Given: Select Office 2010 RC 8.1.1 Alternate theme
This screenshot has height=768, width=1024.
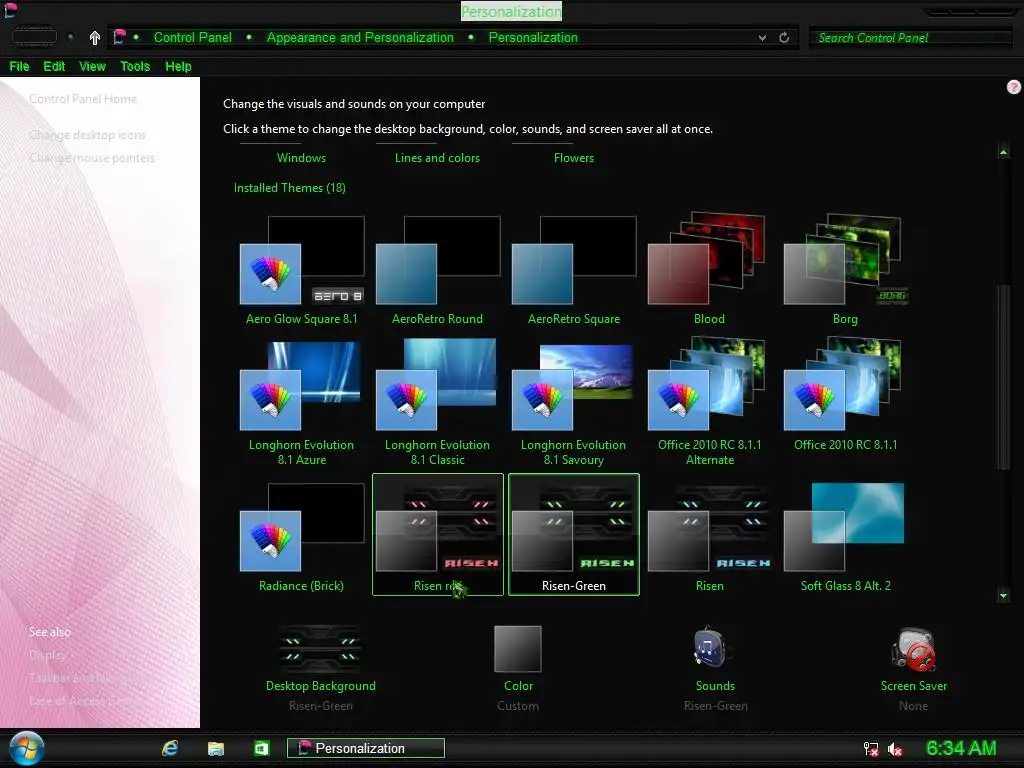Looking at the screenshot, I should (709, 402).
